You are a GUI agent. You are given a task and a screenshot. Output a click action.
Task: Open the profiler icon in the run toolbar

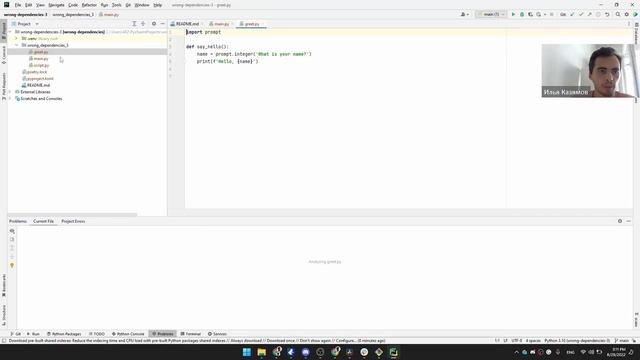coord(539,14)
